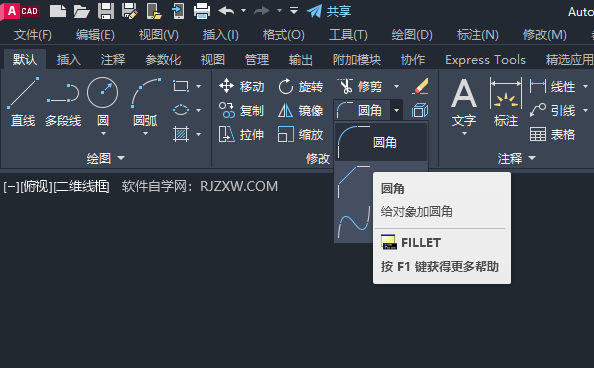Open the undo history dropdown arrow
Image resolution: width=594 pixels, height=368 pixels.
244,11
